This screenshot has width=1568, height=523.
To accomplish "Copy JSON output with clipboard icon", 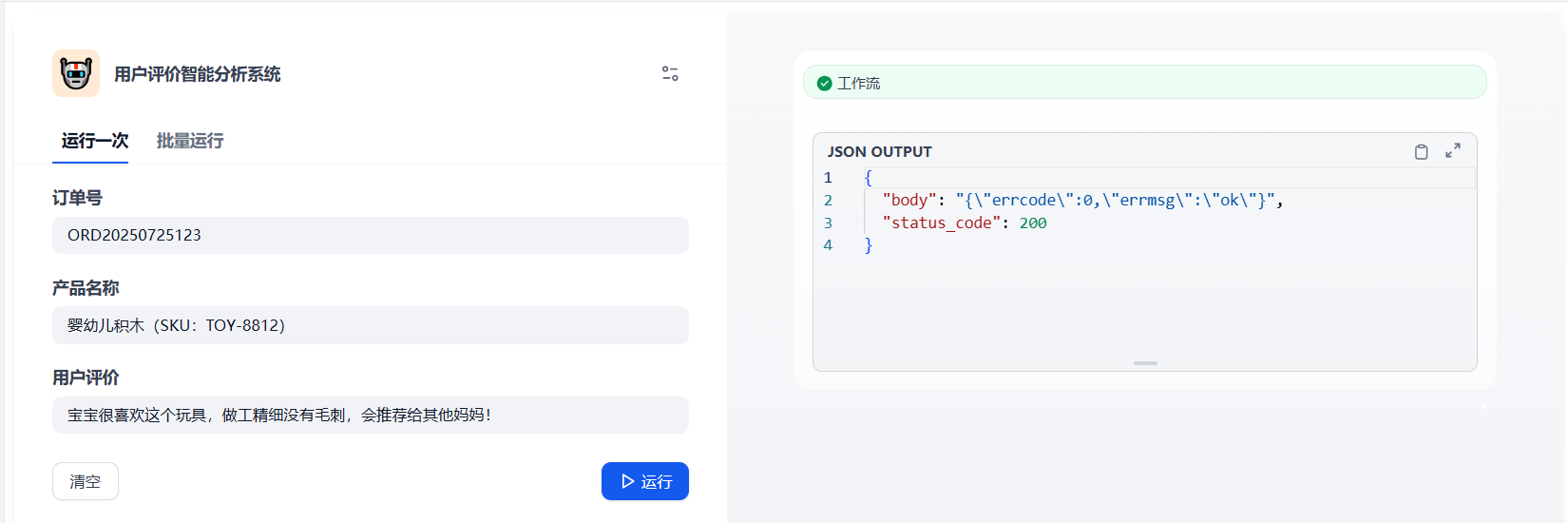I will click(1421, 151).
